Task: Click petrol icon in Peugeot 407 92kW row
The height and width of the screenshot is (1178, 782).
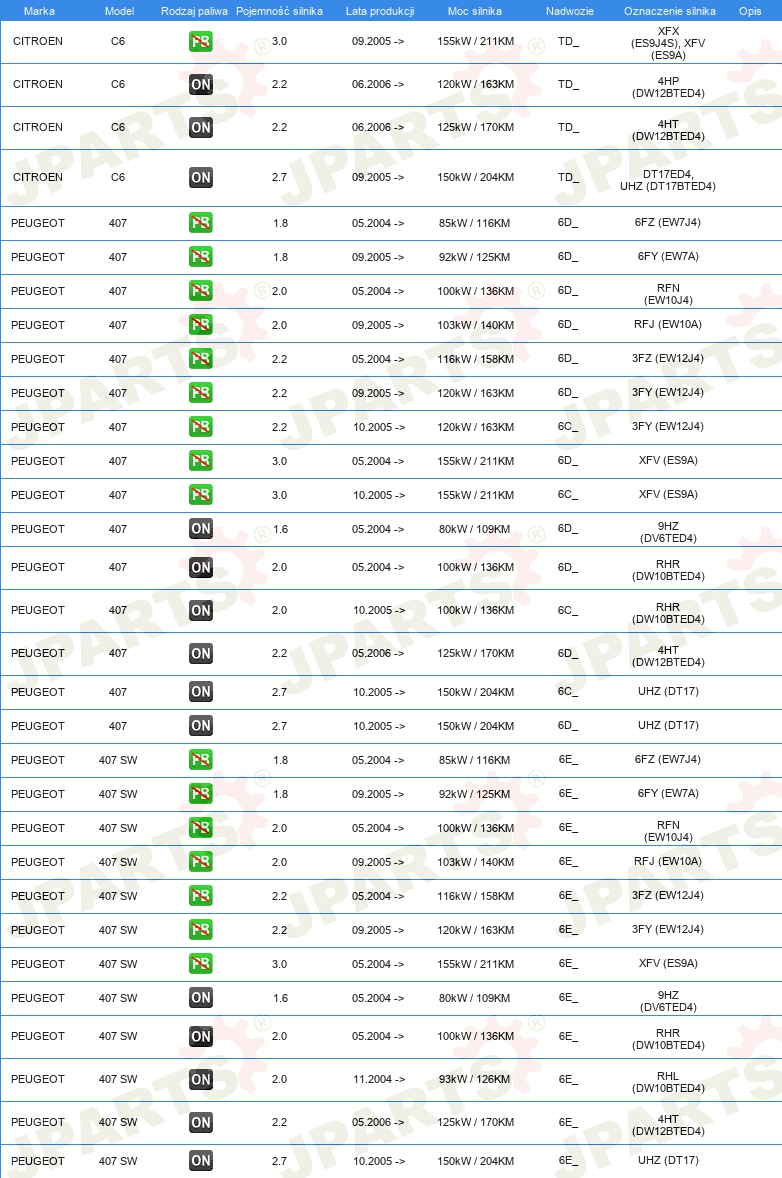Action: [x=201, y=256]
